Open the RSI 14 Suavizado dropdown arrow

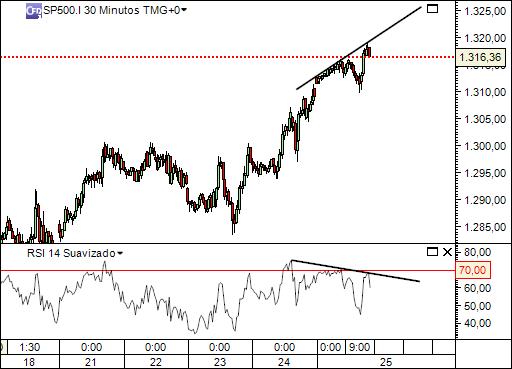click(120, 254)
